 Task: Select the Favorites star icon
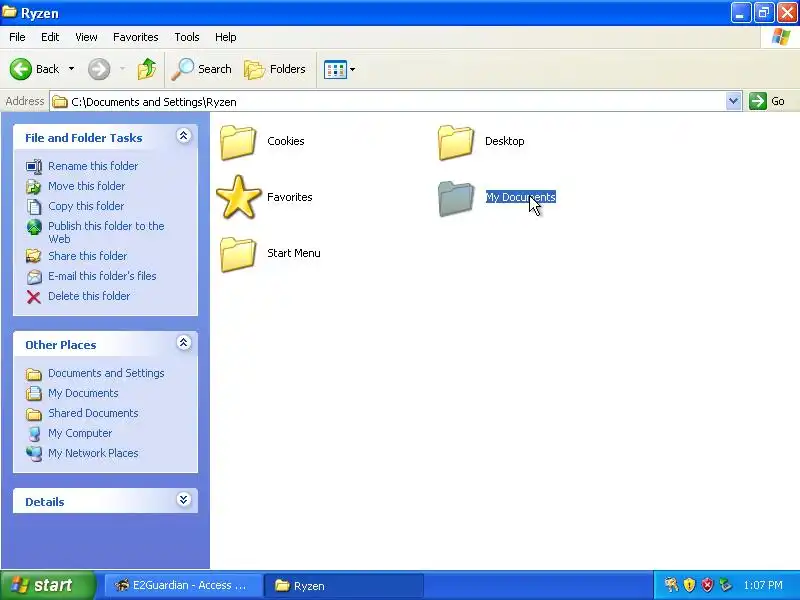[x=238, y=197]
